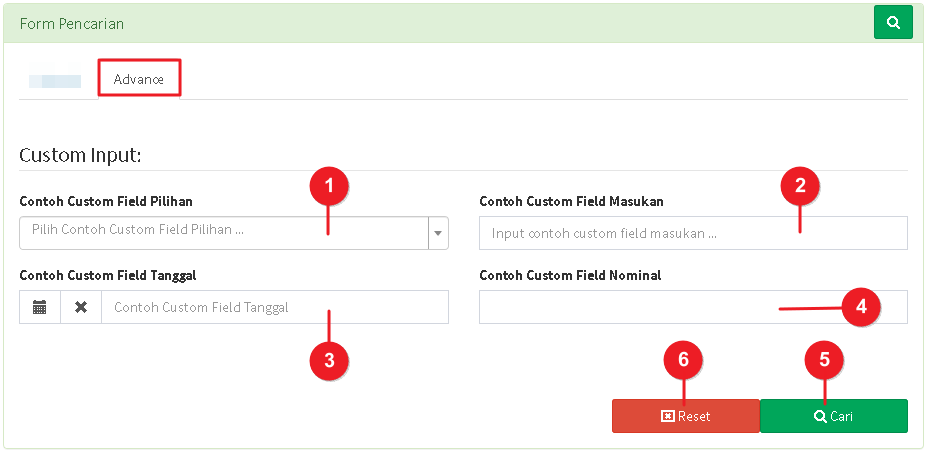The height and width of the screenshot is (451, 927).
Task: Click the 'Contoh Custom Field Pilihan' label
Action: (x=106, y=202)
